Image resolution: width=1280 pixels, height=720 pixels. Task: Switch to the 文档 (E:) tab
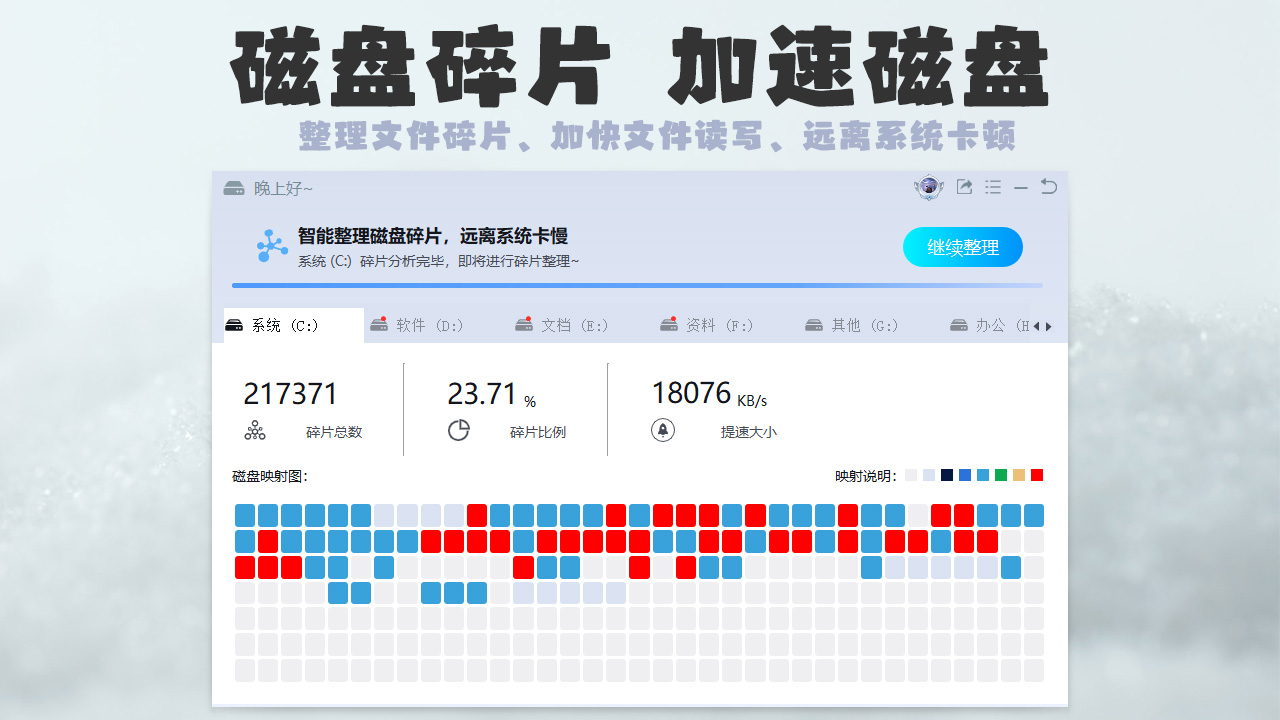point(561,324)
